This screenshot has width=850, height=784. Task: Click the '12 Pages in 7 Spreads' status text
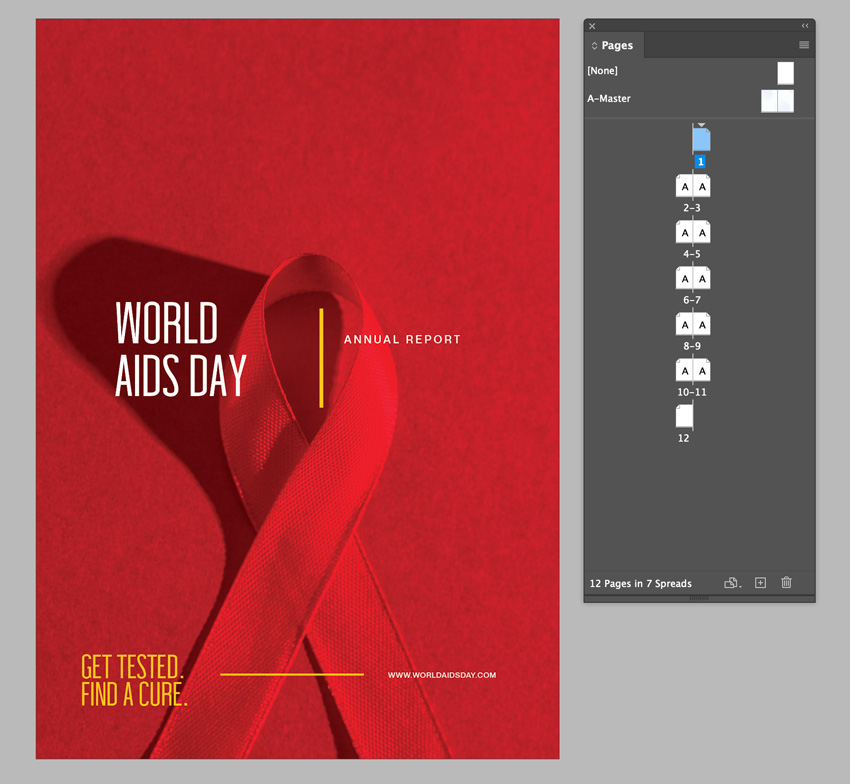(640, 583)
